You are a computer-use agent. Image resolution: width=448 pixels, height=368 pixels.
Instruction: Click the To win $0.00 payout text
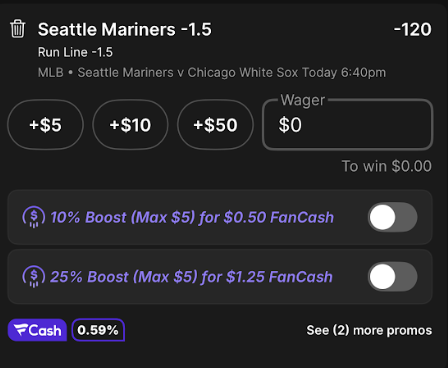click(x=387, y=166)
